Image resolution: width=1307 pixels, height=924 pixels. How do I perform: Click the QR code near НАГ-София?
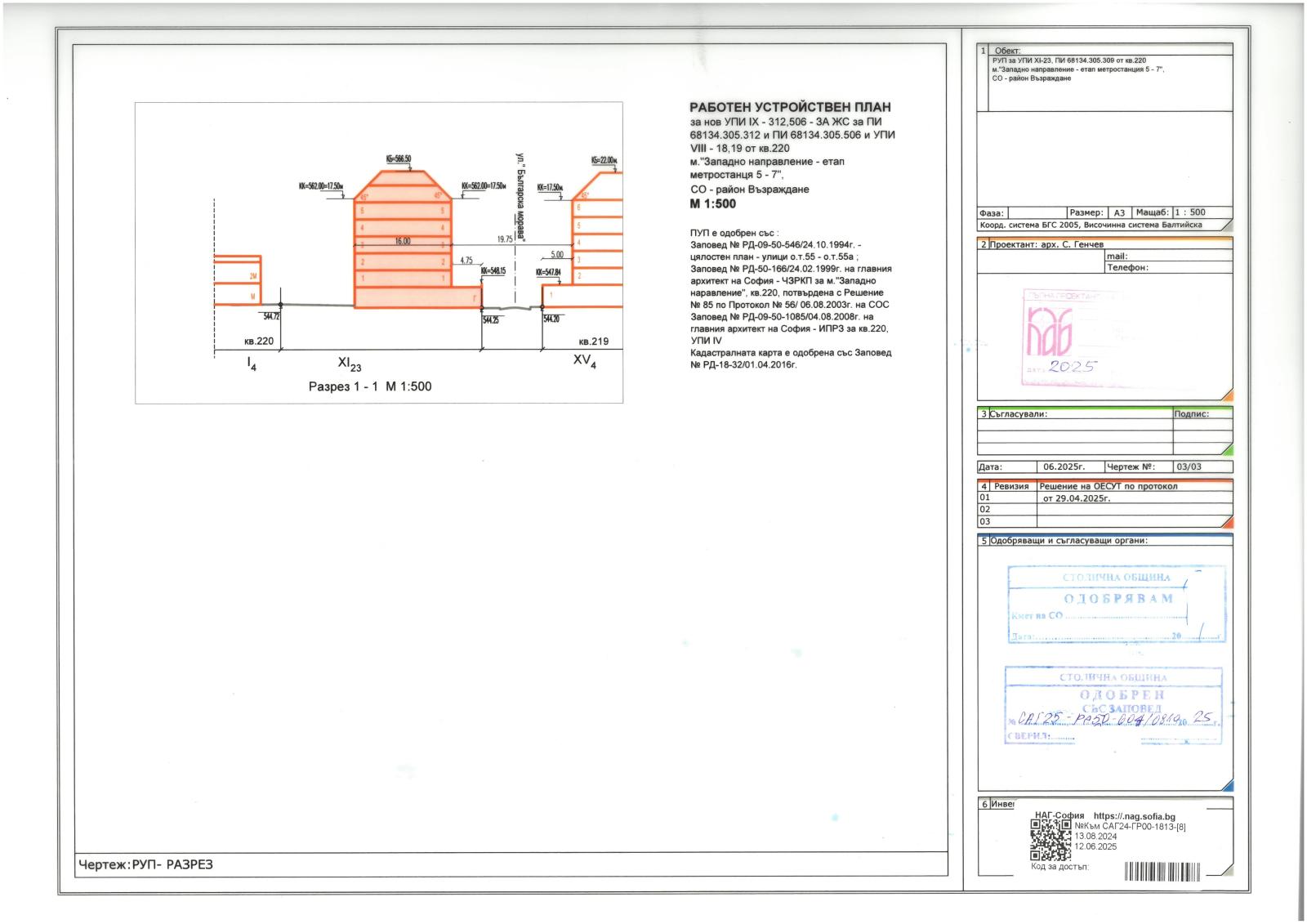click(x=1051, y=840)
